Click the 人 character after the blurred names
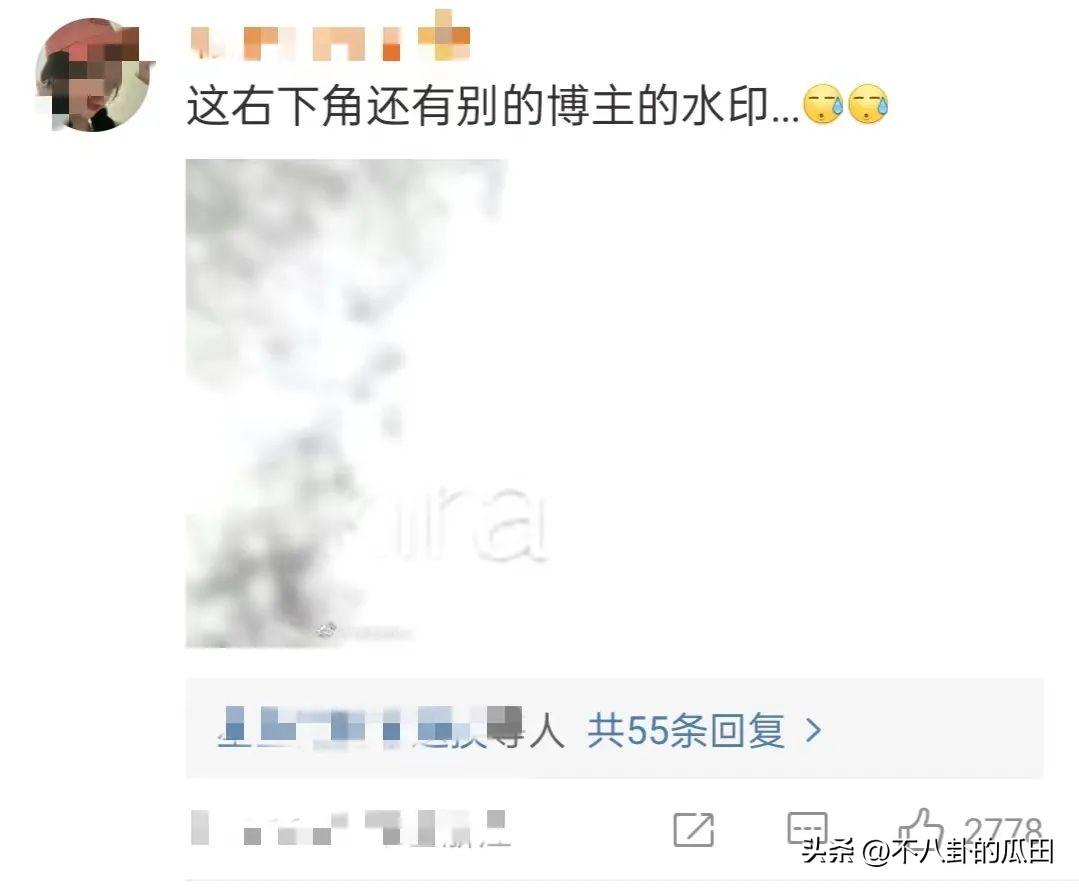Screen dimensions: 1079x889 click(546, 730)
